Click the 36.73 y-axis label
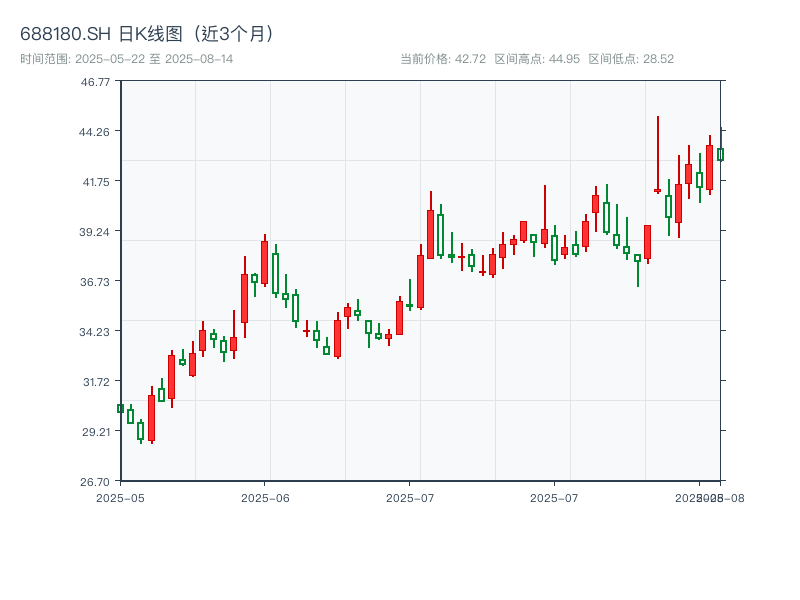The height and width of the screenshot is (600, 800). point(96,281)
